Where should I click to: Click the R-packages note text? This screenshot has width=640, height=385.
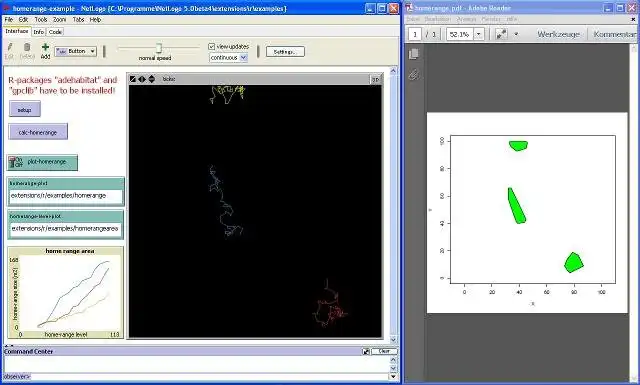(x=62, y=85)
